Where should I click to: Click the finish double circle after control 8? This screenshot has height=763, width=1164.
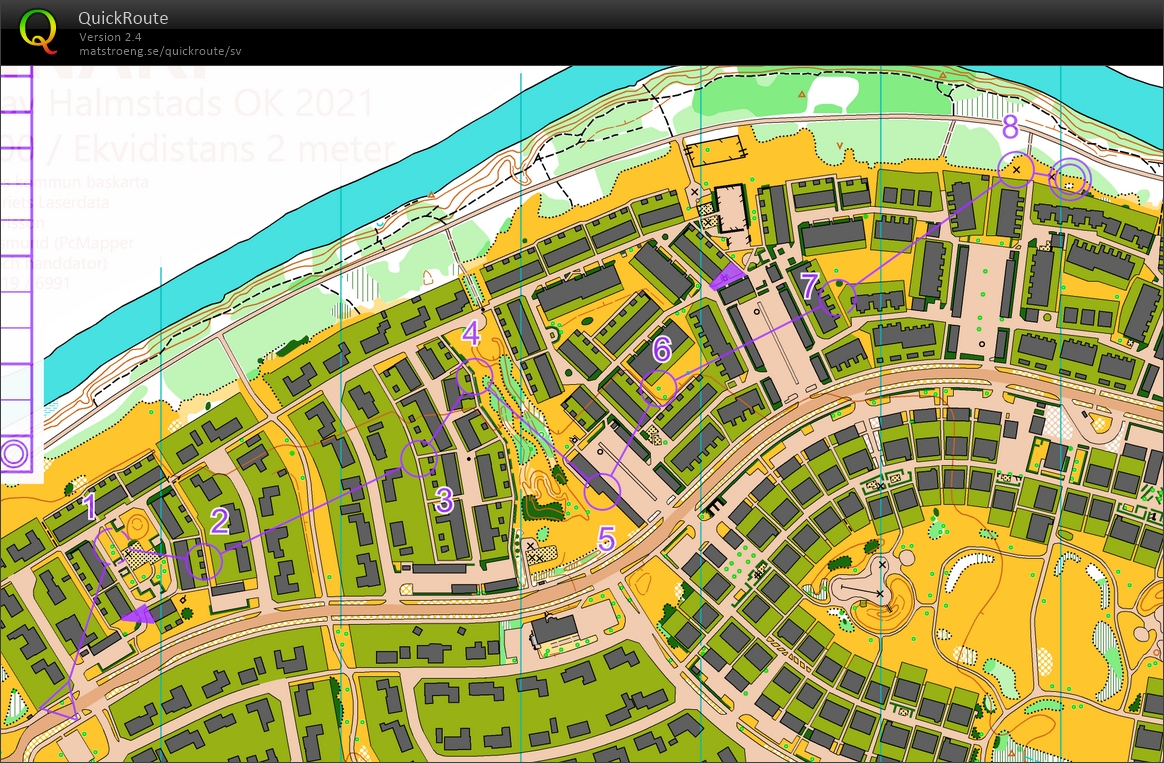pos(1070,179)
